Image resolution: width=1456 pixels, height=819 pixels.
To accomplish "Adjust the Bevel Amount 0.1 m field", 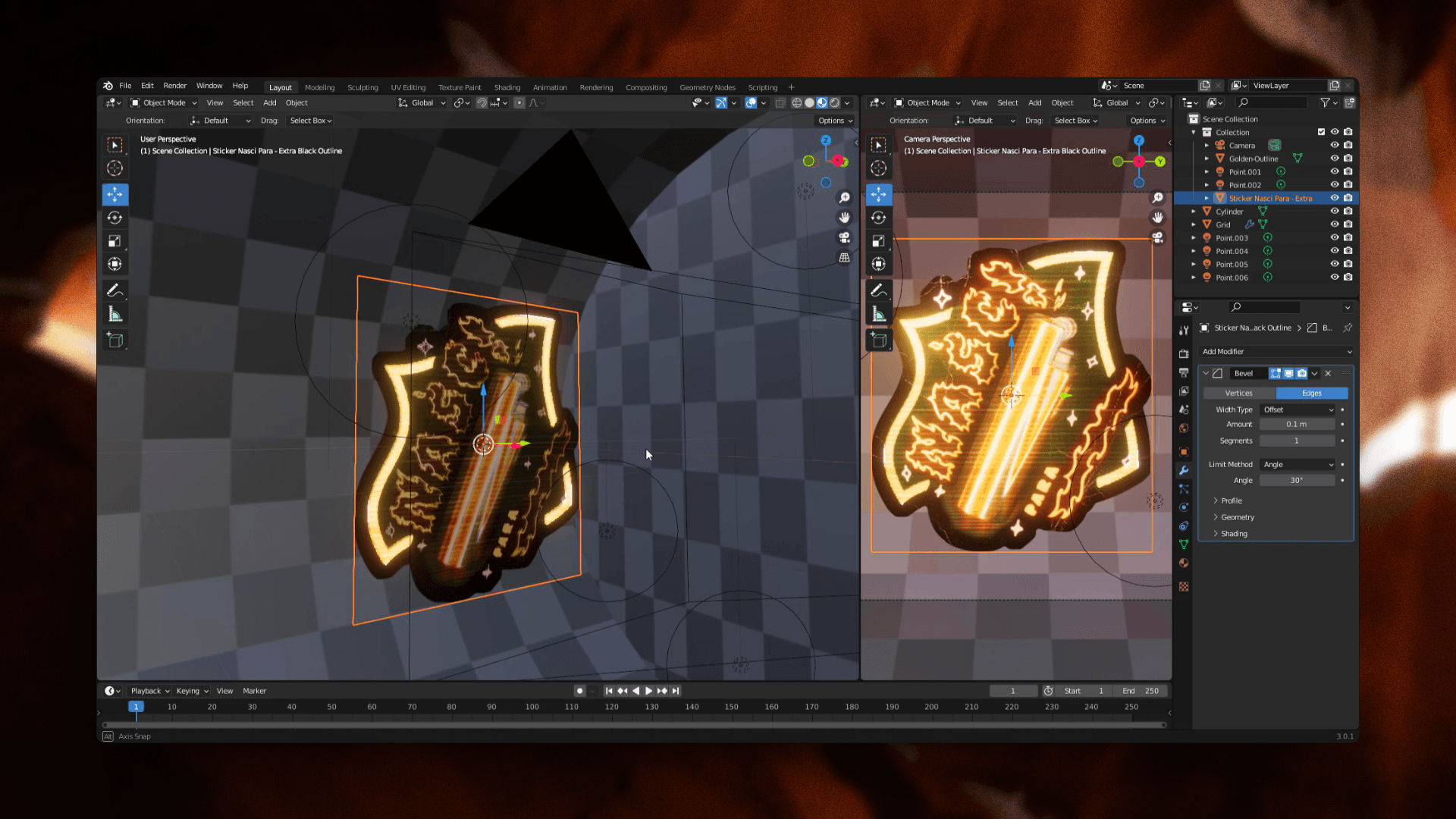I will [x=1297, y=425].
